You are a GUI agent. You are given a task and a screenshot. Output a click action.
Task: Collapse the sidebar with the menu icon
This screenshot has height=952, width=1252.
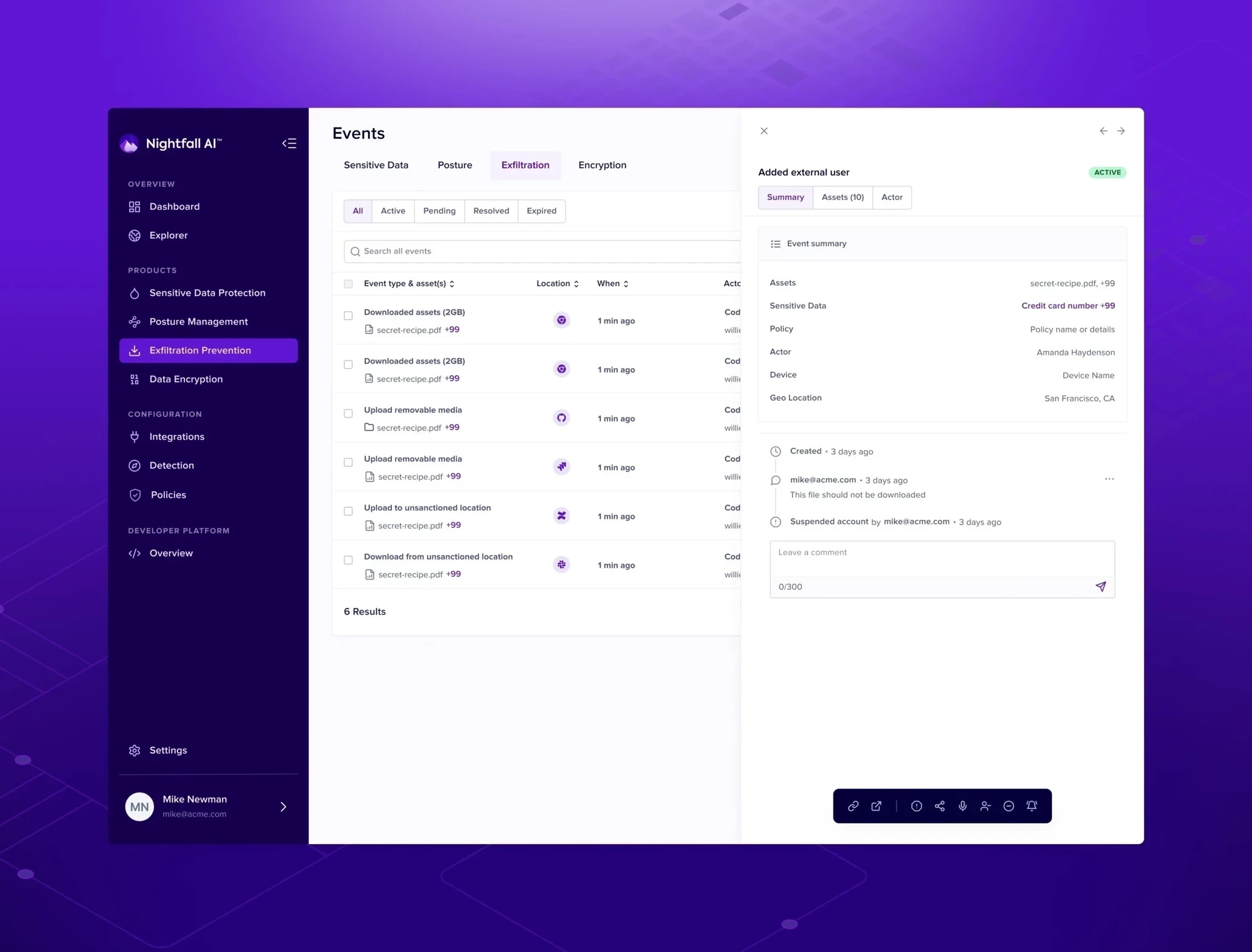click(x=289, y=144)
